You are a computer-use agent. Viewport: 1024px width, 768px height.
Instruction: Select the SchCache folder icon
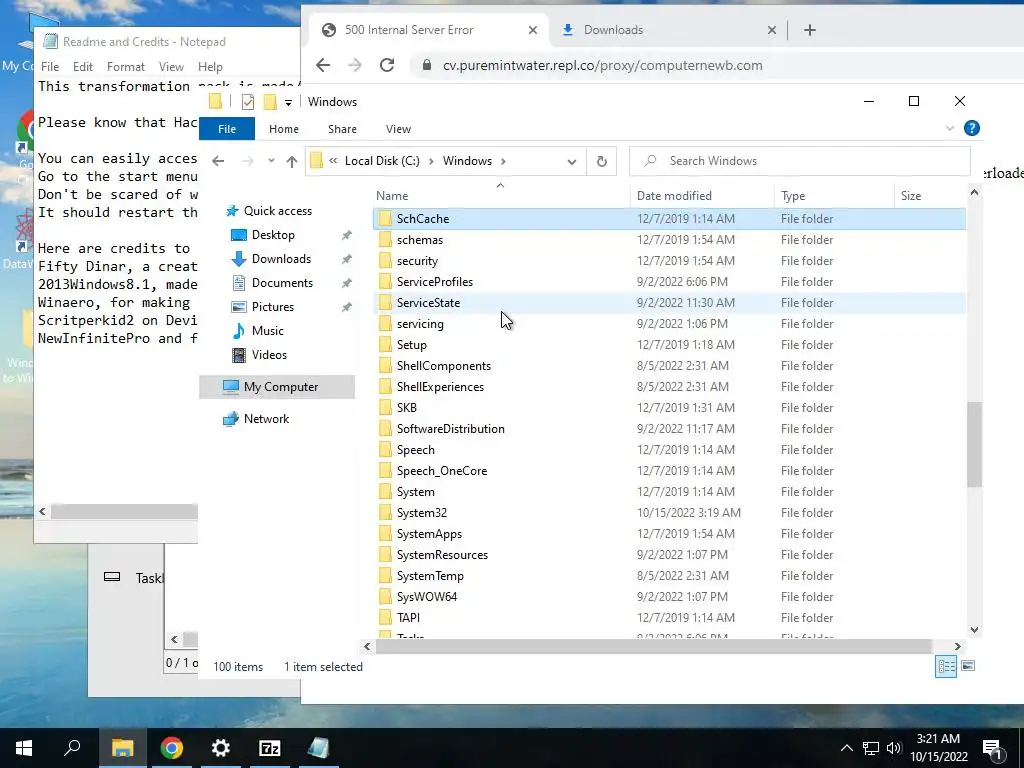385,219
